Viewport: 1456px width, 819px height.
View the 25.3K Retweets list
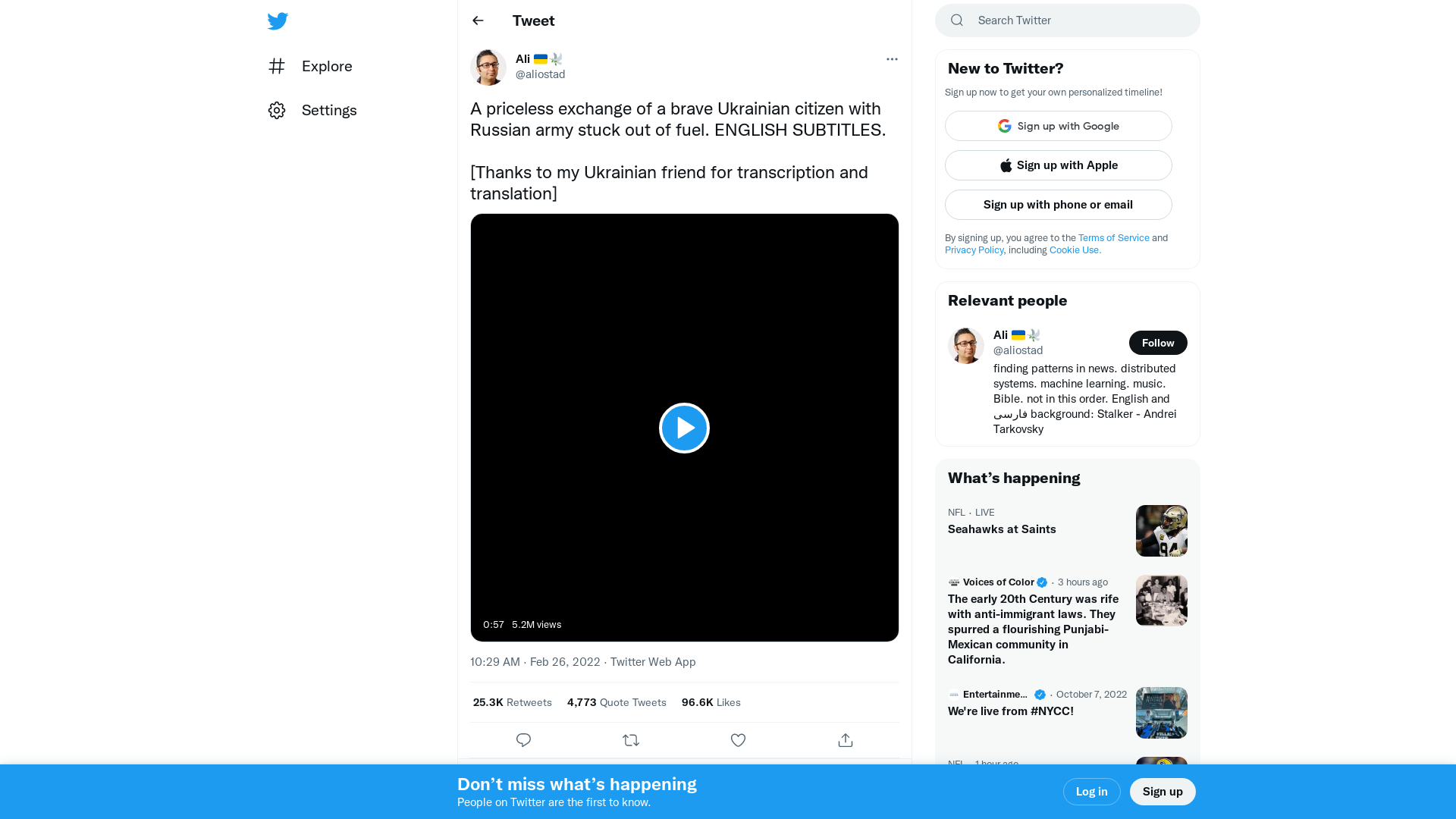point(513,702)
